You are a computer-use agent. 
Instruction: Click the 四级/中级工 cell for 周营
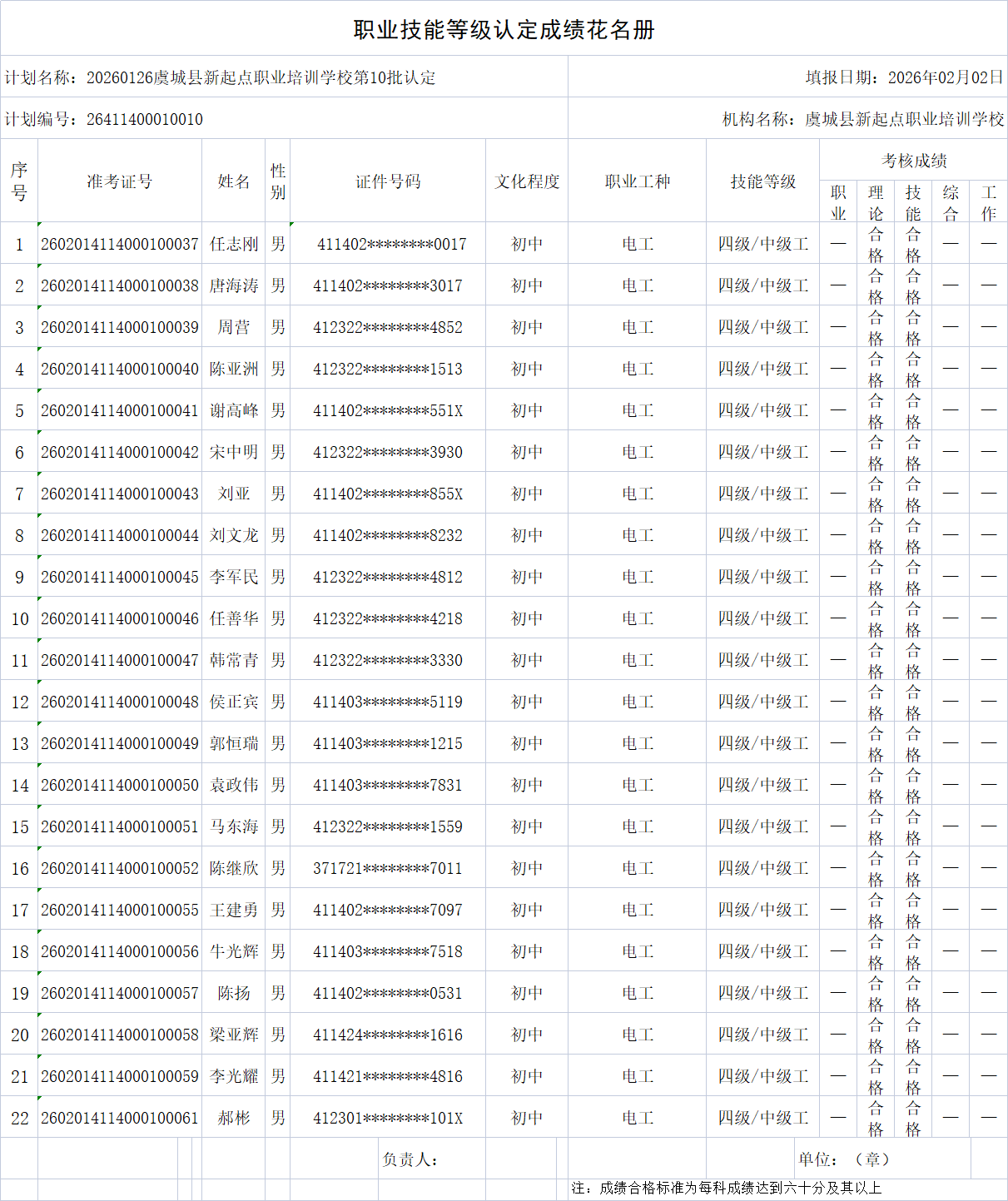coord(762,326)
